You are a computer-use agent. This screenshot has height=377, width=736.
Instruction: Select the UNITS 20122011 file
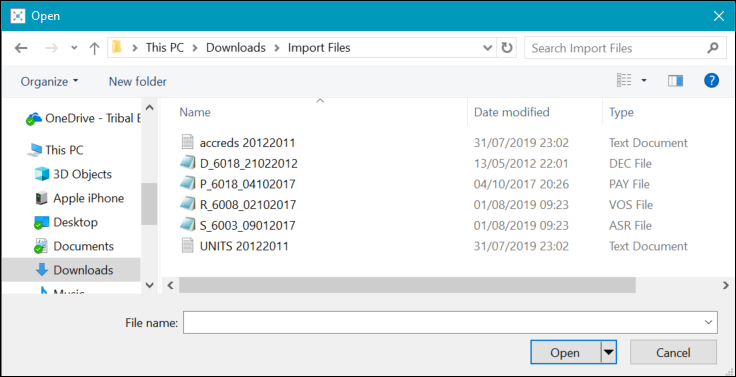coord(244,246)
